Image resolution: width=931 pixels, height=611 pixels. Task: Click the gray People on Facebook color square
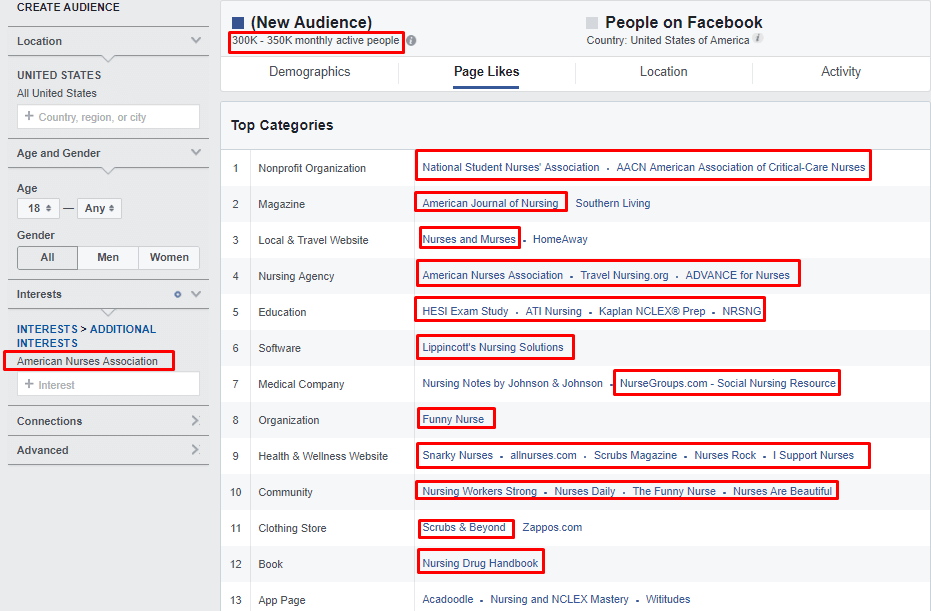point(592,23)
